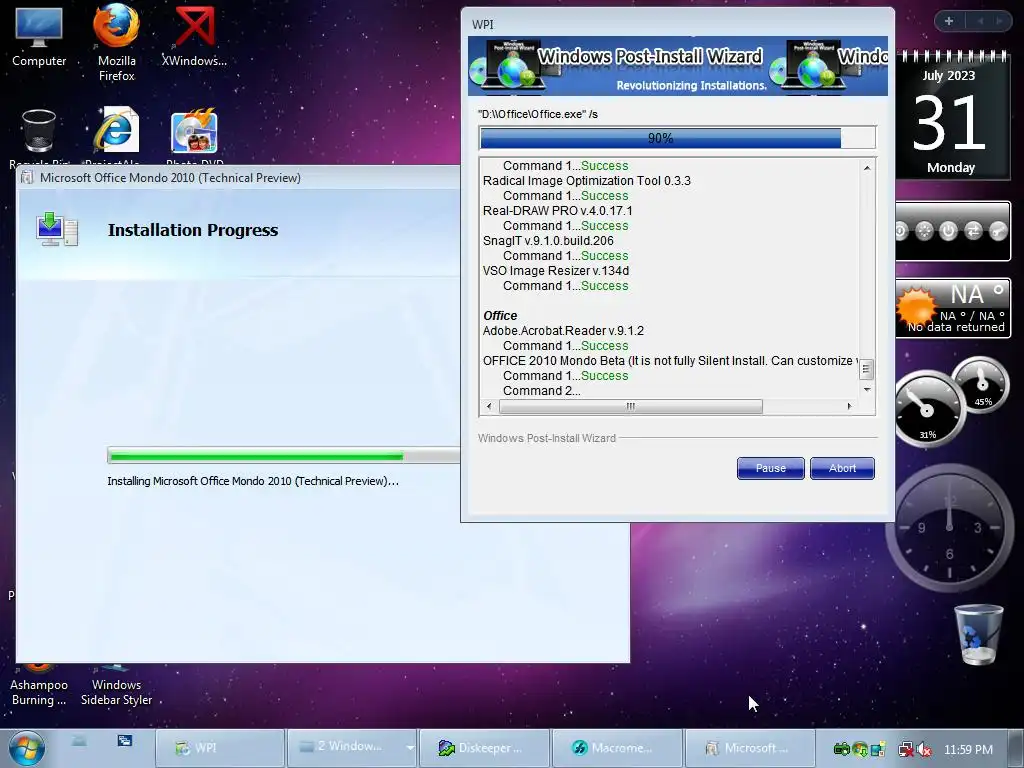Screen dimensions: 1024x768
Task: Click the sidebar next-page arrow
Action: pos(999,21)
